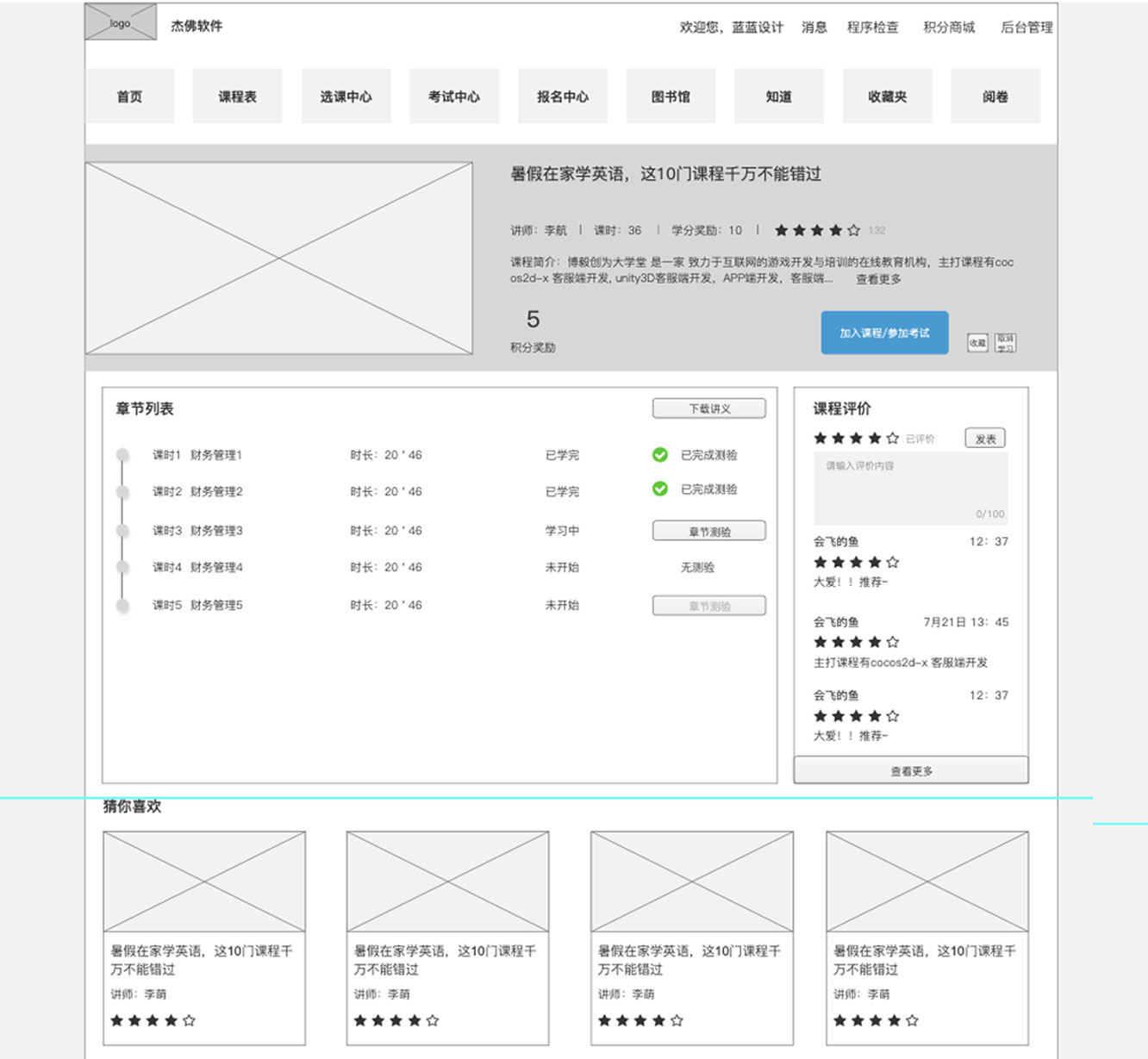1148x1059 pixels.
Task: Expand reviews with the 查看更多 bar
Action: pos(911,770)
